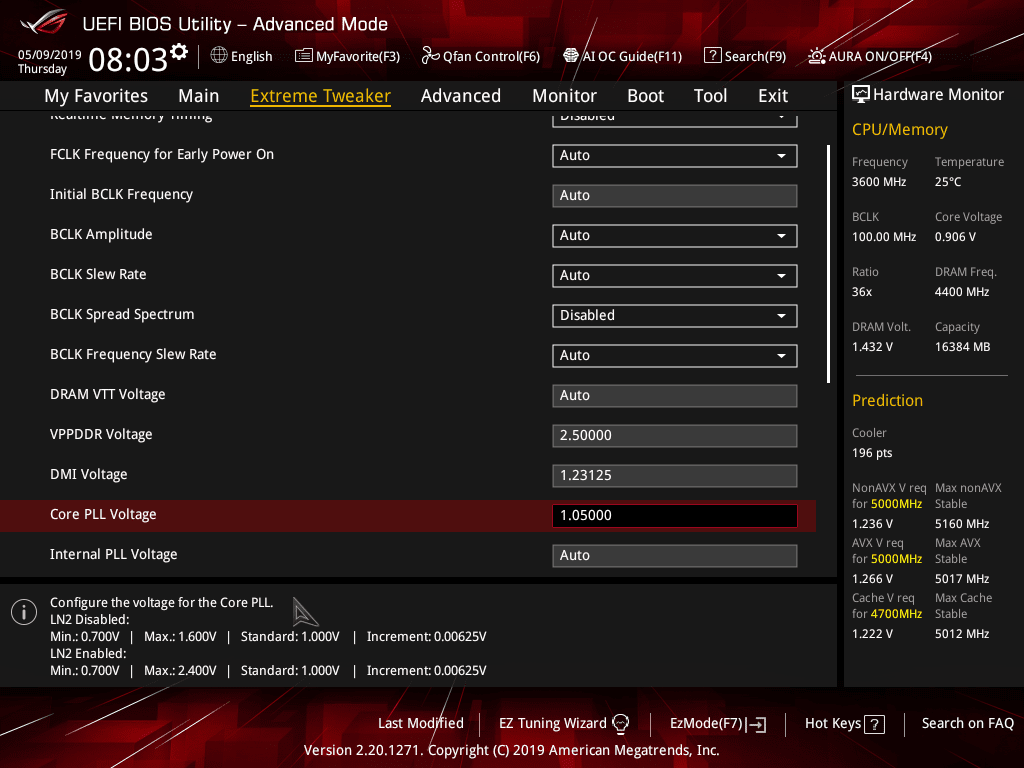Viewport: 1024px width, 768px height.
Task: Select the Core PLL Voltage label
Action: (103, 515)
